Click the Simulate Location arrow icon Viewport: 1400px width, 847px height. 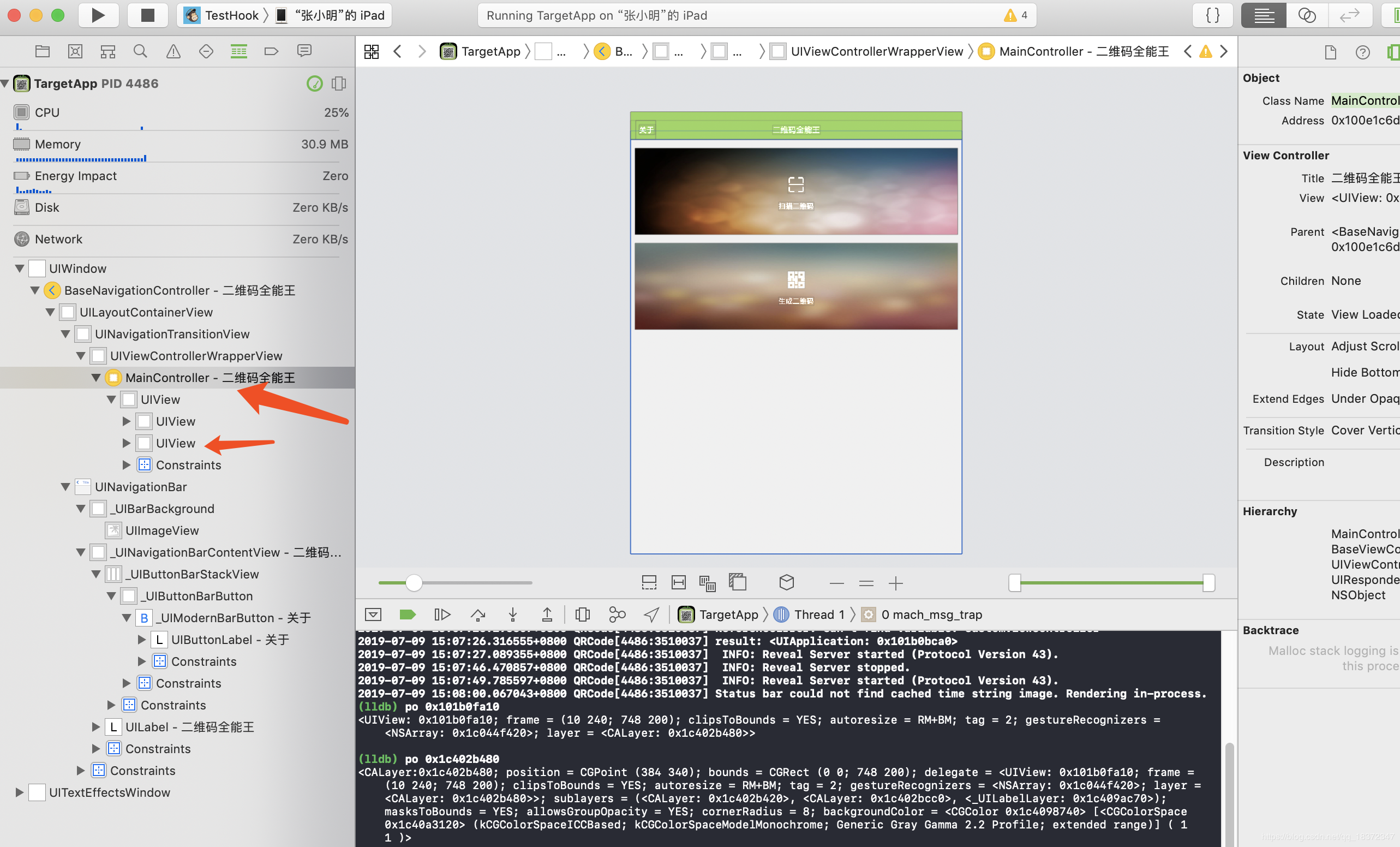click(x=651, y=615)
